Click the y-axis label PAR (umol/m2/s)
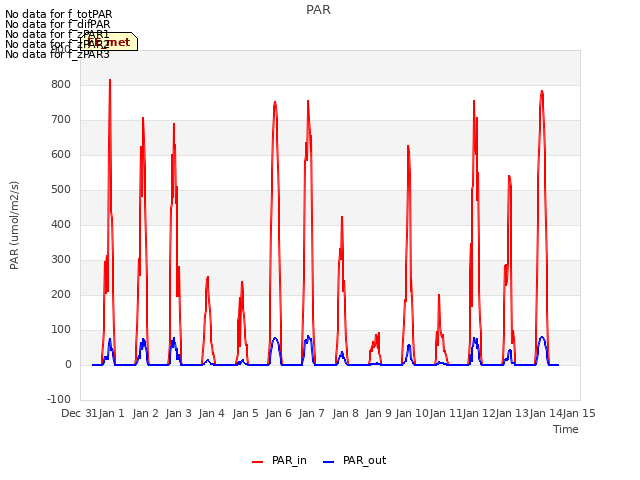Viewport: 640px width, 480px height. coord(14,225)
